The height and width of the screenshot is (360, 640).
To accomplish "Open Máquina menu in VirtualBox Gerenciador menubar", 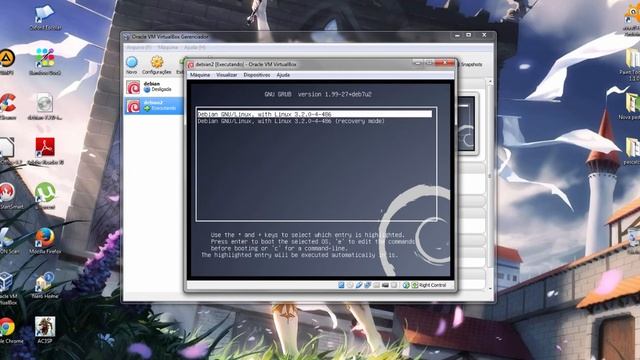I will click(x=168, y=47).
